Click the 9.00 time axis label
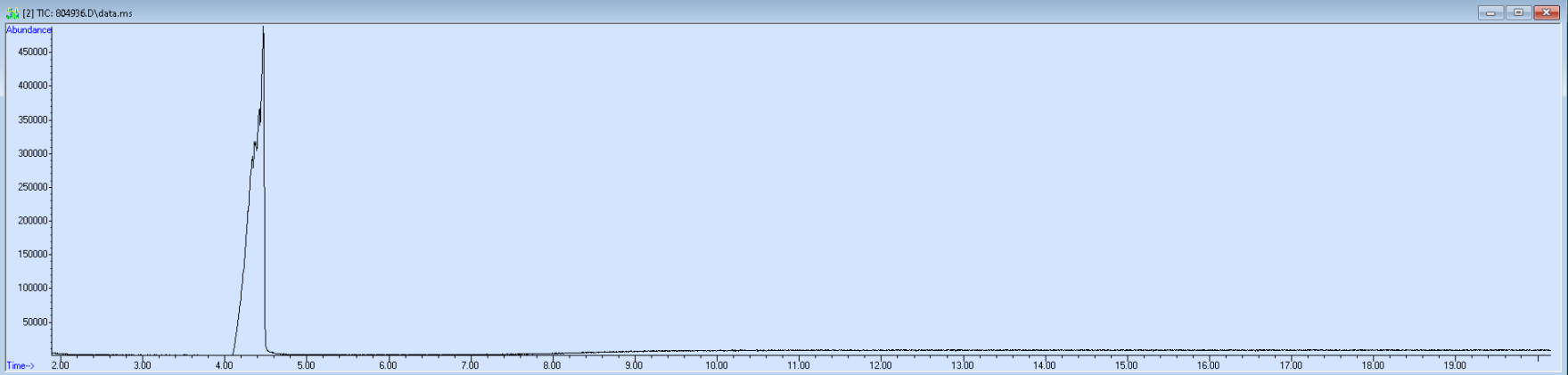This screenshot has width=1568, height=375. 634,365
